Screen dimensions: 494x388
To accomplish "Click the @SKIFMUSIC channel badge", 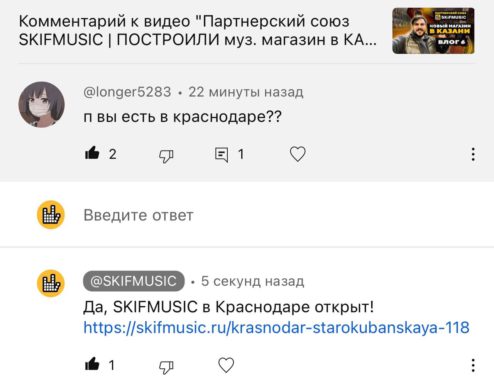I will 133,281.
